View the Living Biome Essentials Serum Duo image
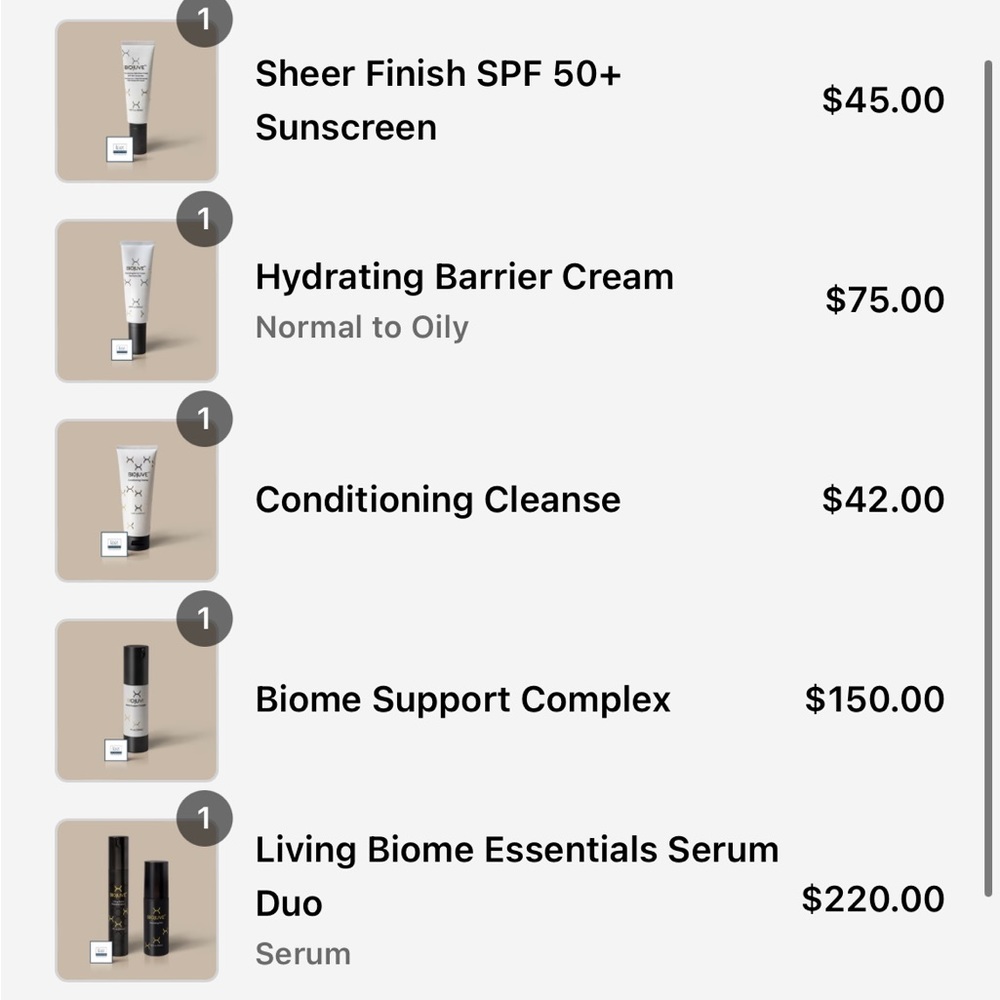The height and width of the screenshot is (1000, 1000). tap(137, 898)
